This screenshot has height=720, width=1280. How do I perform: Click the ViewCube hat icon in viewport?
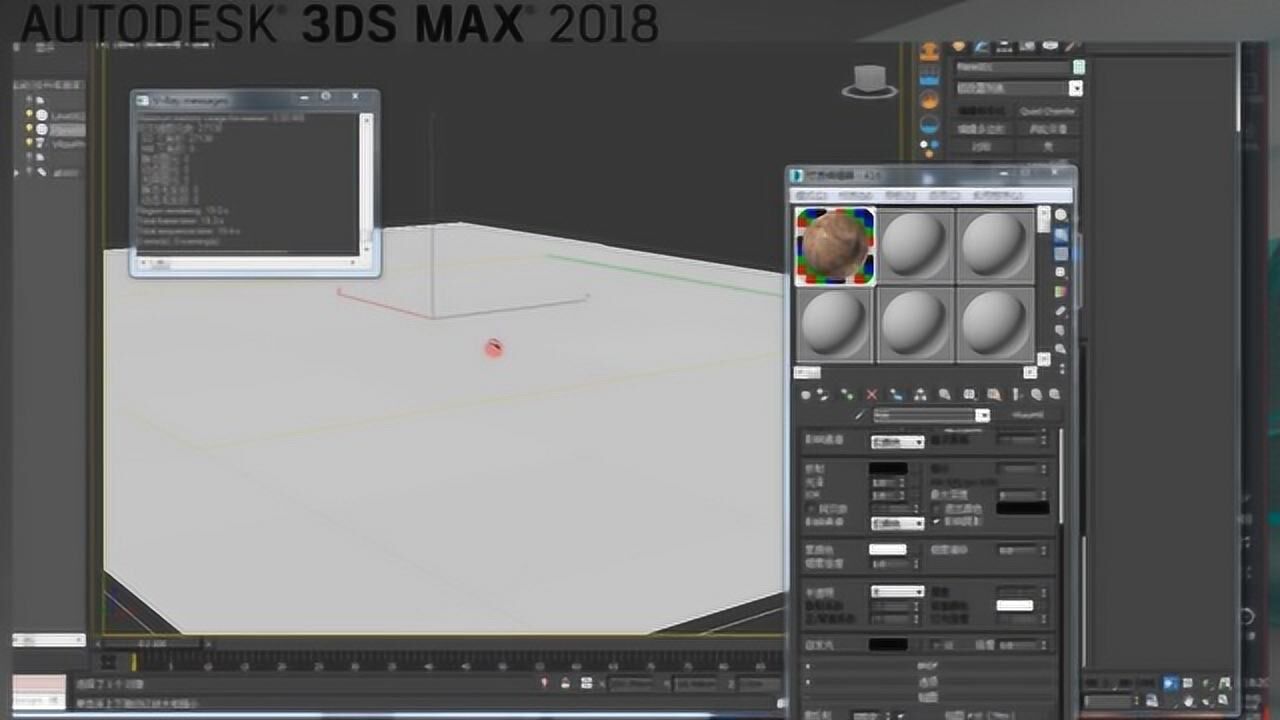869,81
